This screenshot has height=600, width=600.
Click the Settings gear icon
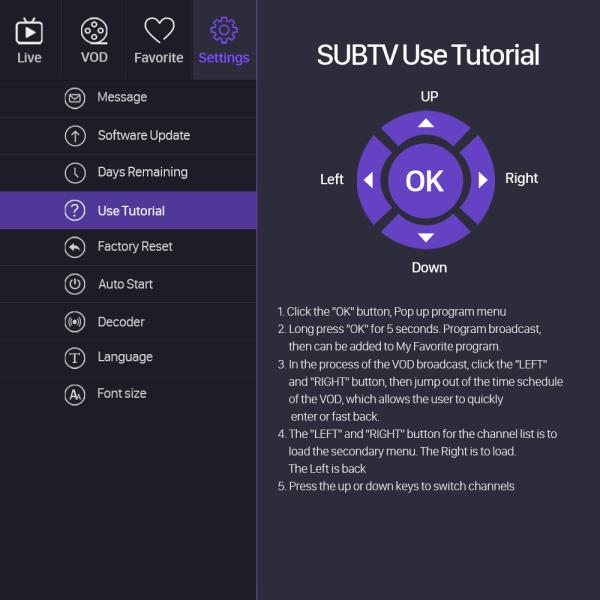coord(224,30)
